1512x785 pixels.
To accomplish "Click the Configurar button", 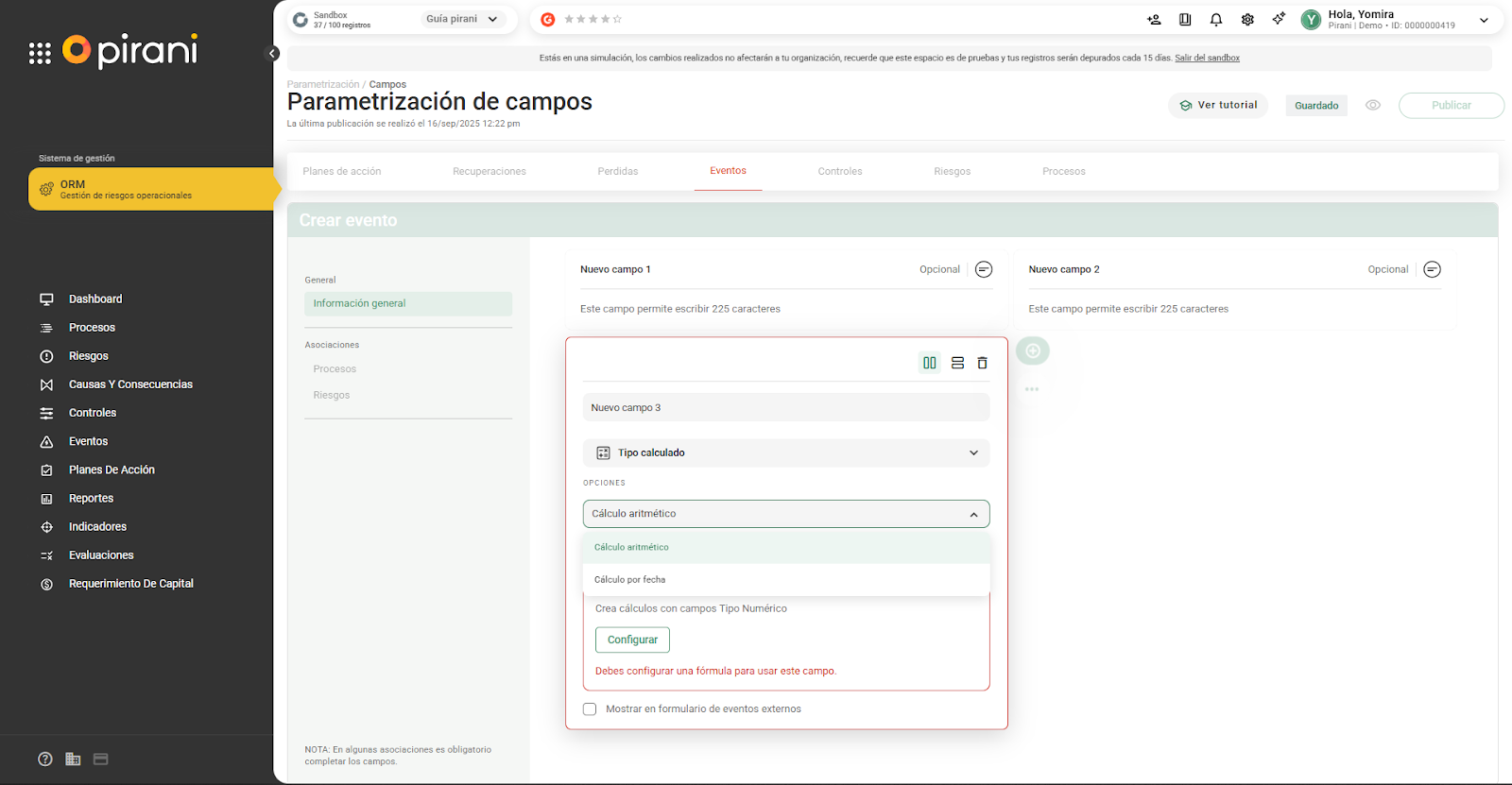I will pyautogui.click(x=632, y=640).
